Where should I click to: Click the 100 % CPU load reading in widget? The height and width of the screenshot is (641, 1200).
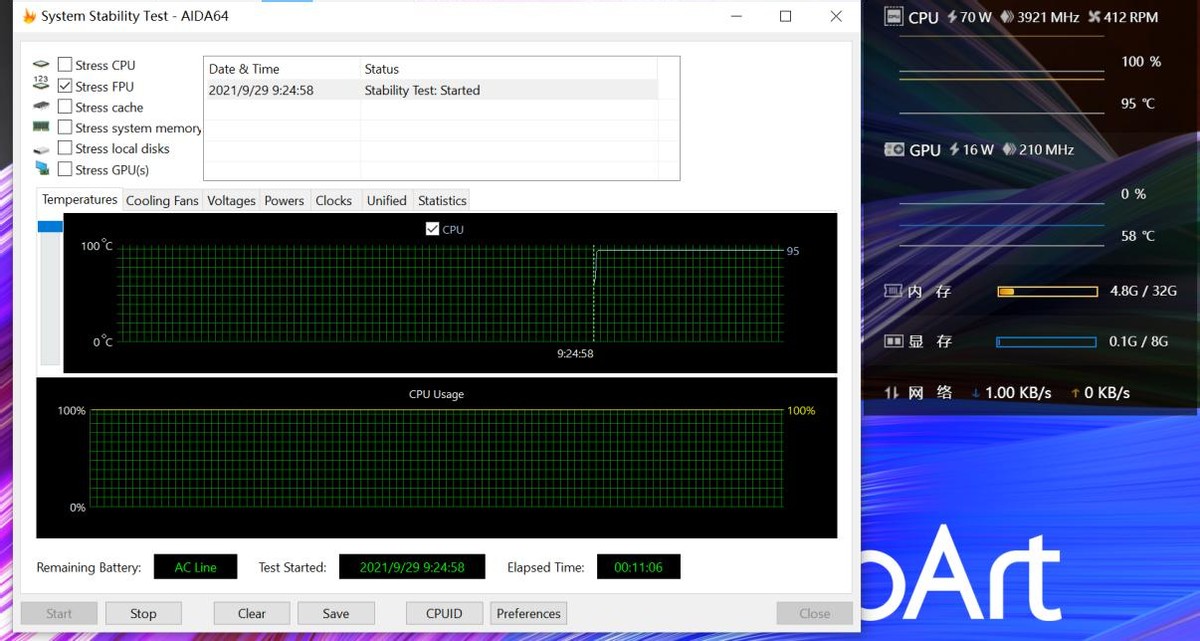point(1141,61)
